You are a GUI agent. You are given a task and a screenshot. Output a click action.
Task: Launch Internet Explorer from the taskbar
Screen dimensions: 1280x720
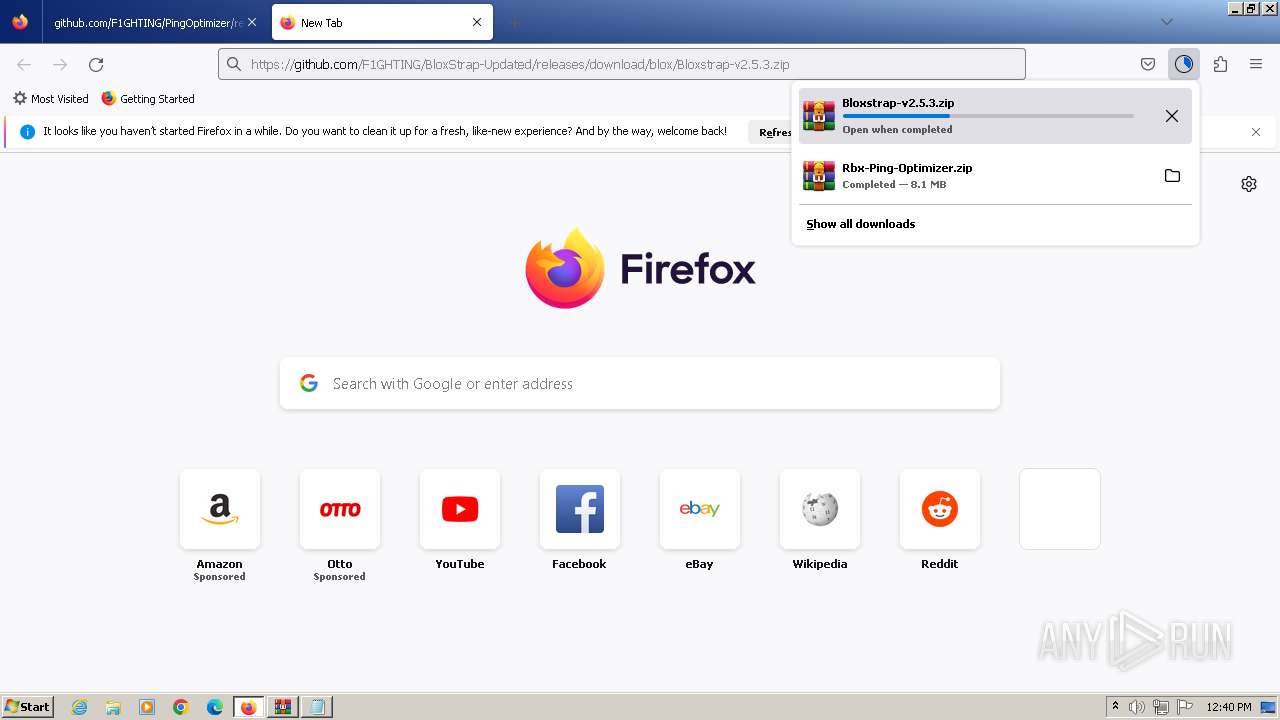(80, 707)
